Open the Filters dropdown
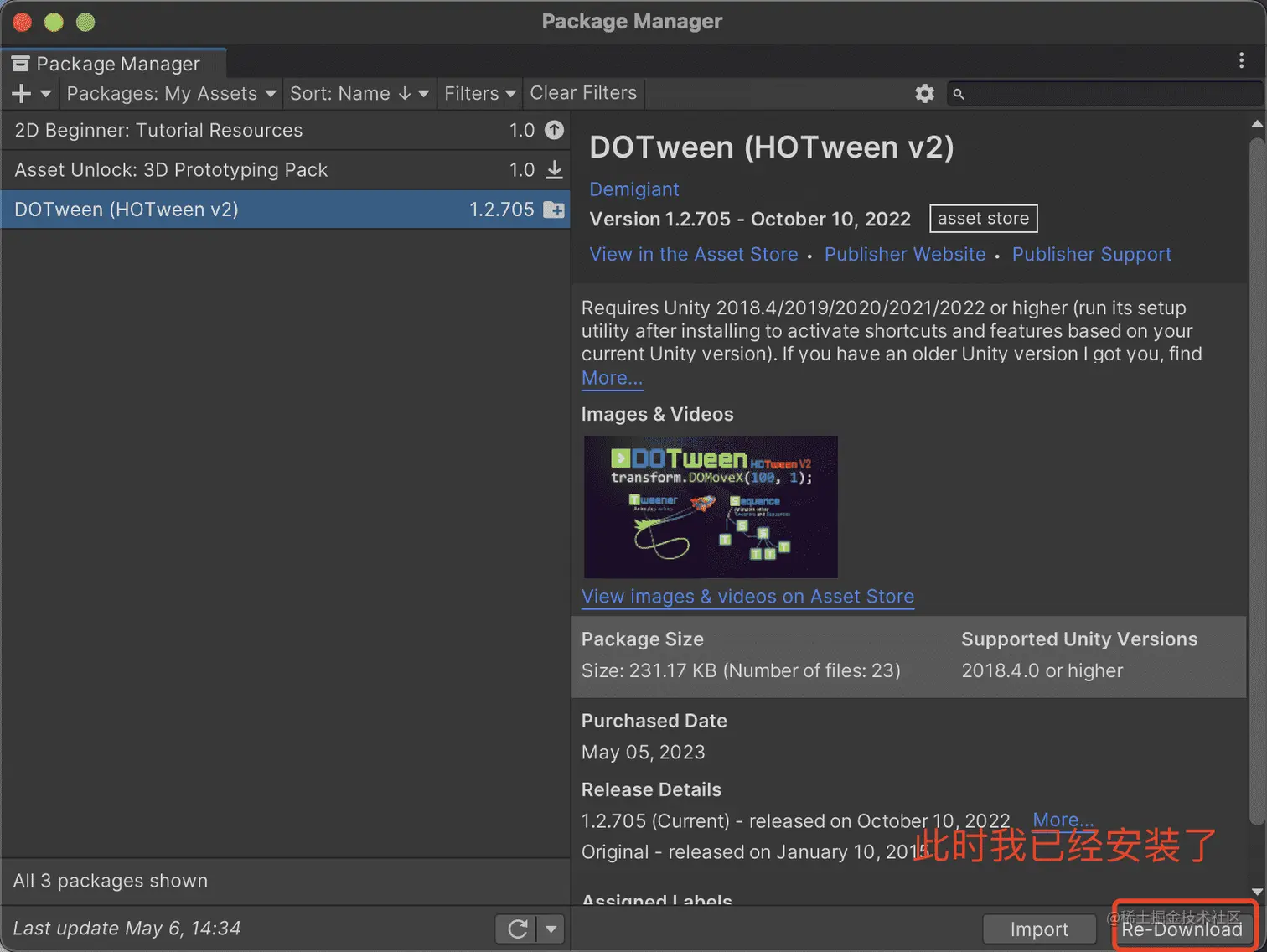This screenshot has width=1267, height=952. pyautogui.click(x=479, y=93)
